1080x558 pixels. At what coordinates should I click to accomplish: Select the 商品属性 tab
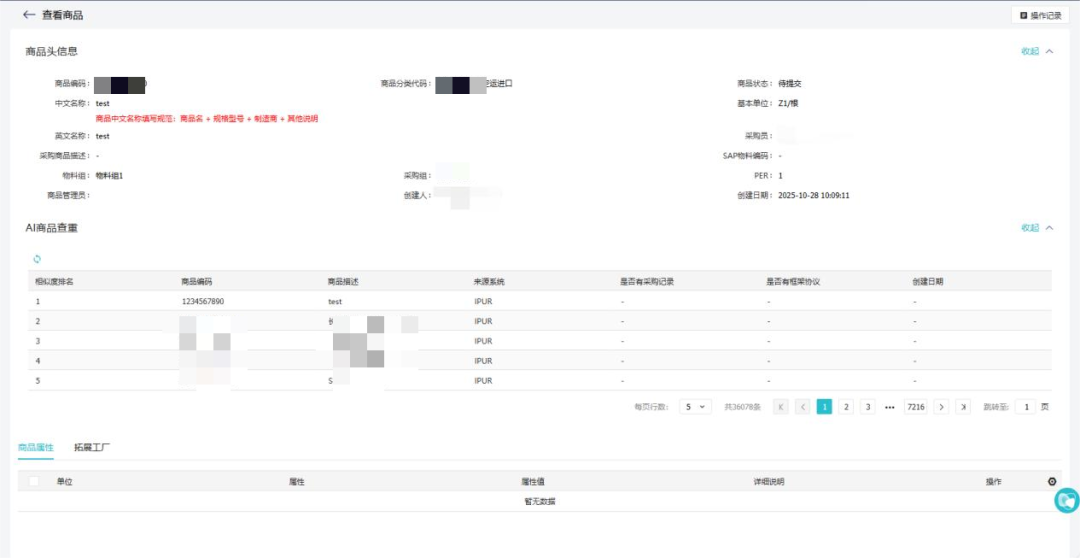tap(36, 447)
